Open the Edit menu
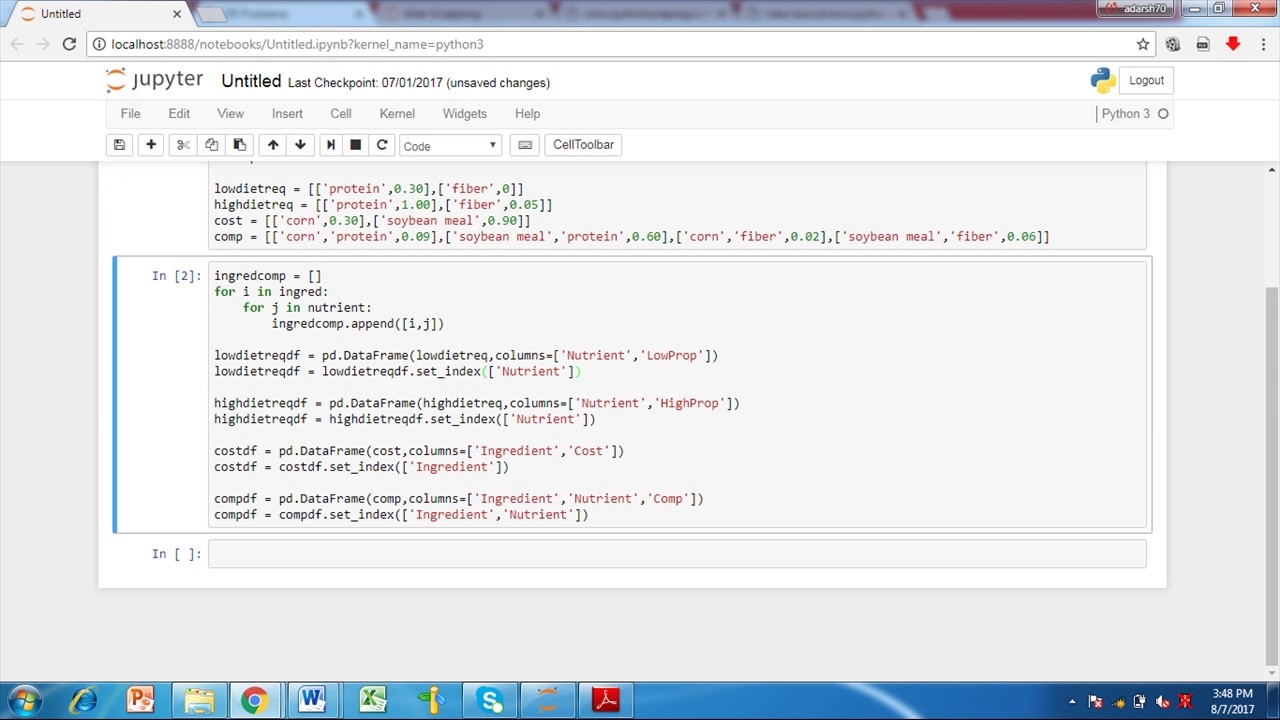 [179, 114]
